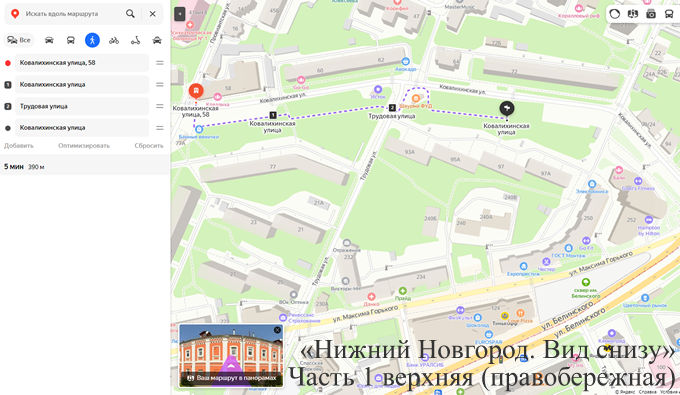Show public transport layer in map toolbar
The height and width of the screenshot is (395, 680).
point(669,14)
